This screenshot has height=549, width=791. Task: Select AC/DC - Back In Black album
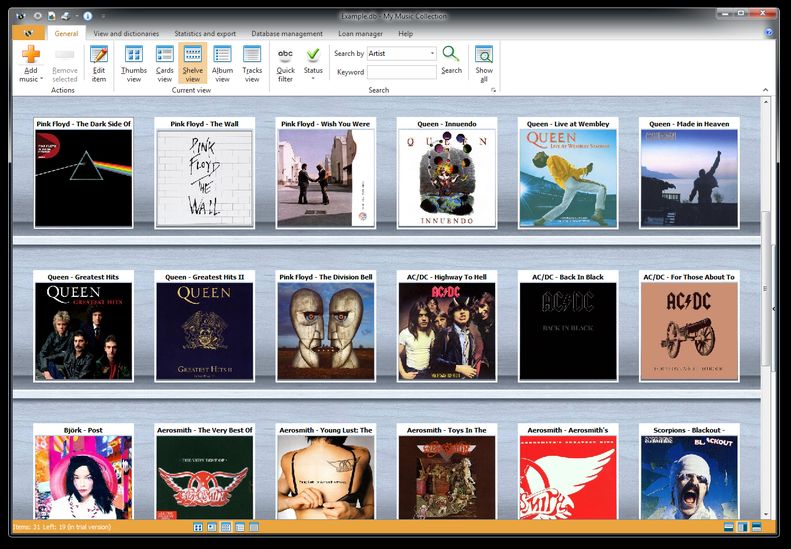tap(568, 326)
